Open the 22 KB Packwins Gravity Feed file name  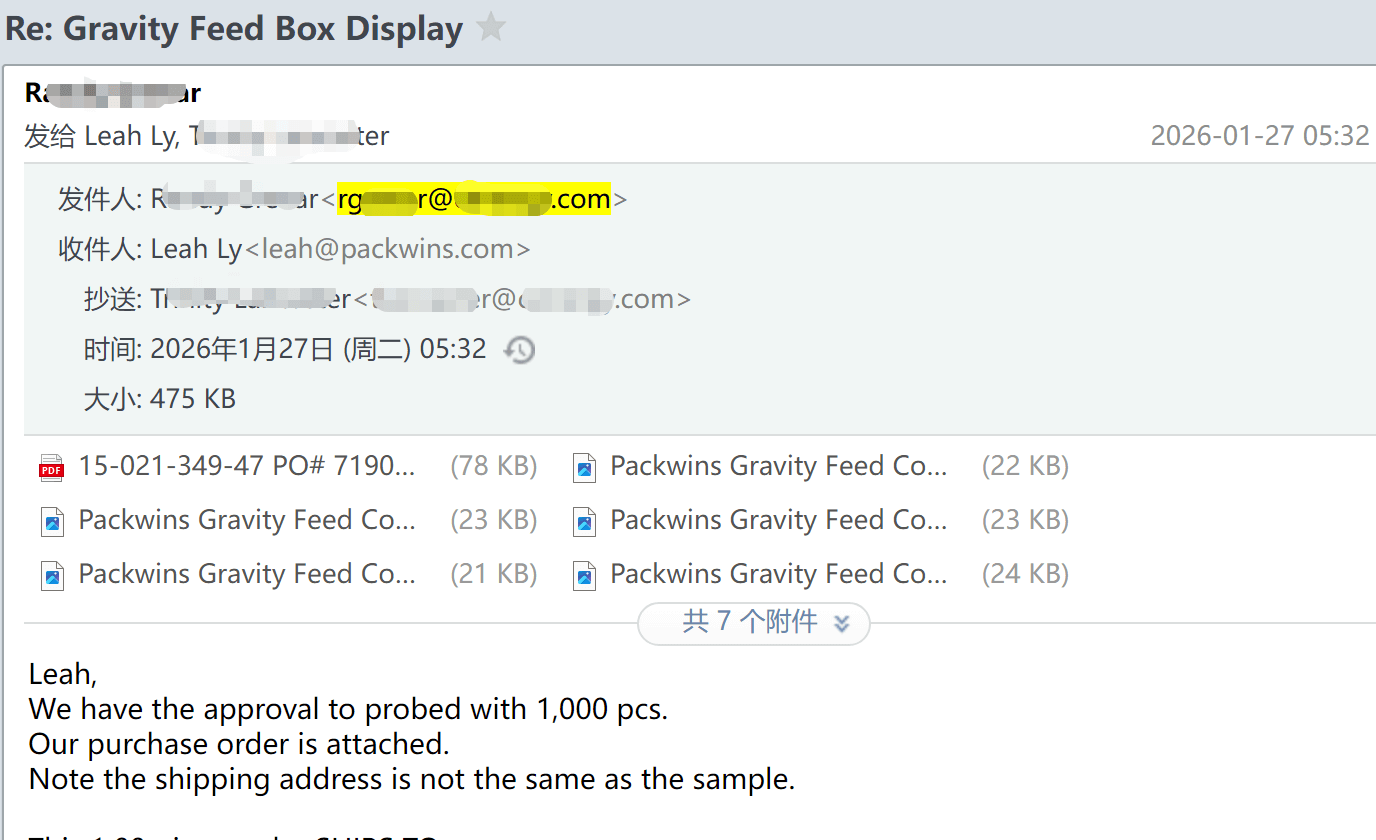(x=778, y=466)
